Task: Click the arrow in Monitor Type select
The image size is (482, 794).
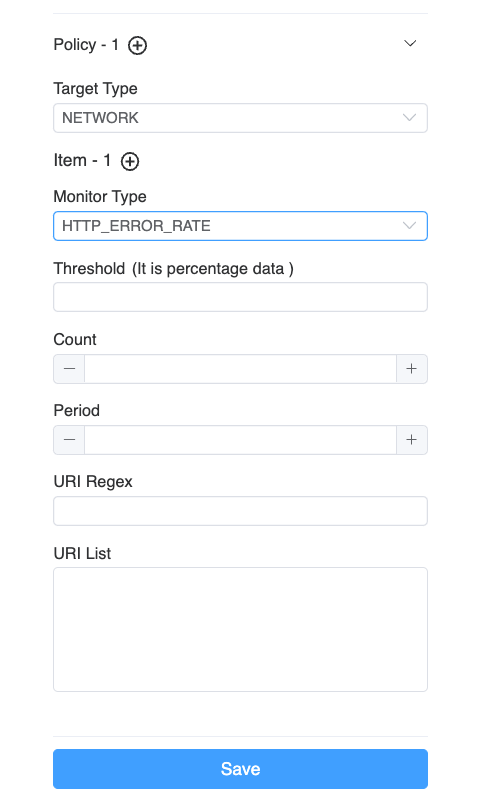Action: [410, 226]
